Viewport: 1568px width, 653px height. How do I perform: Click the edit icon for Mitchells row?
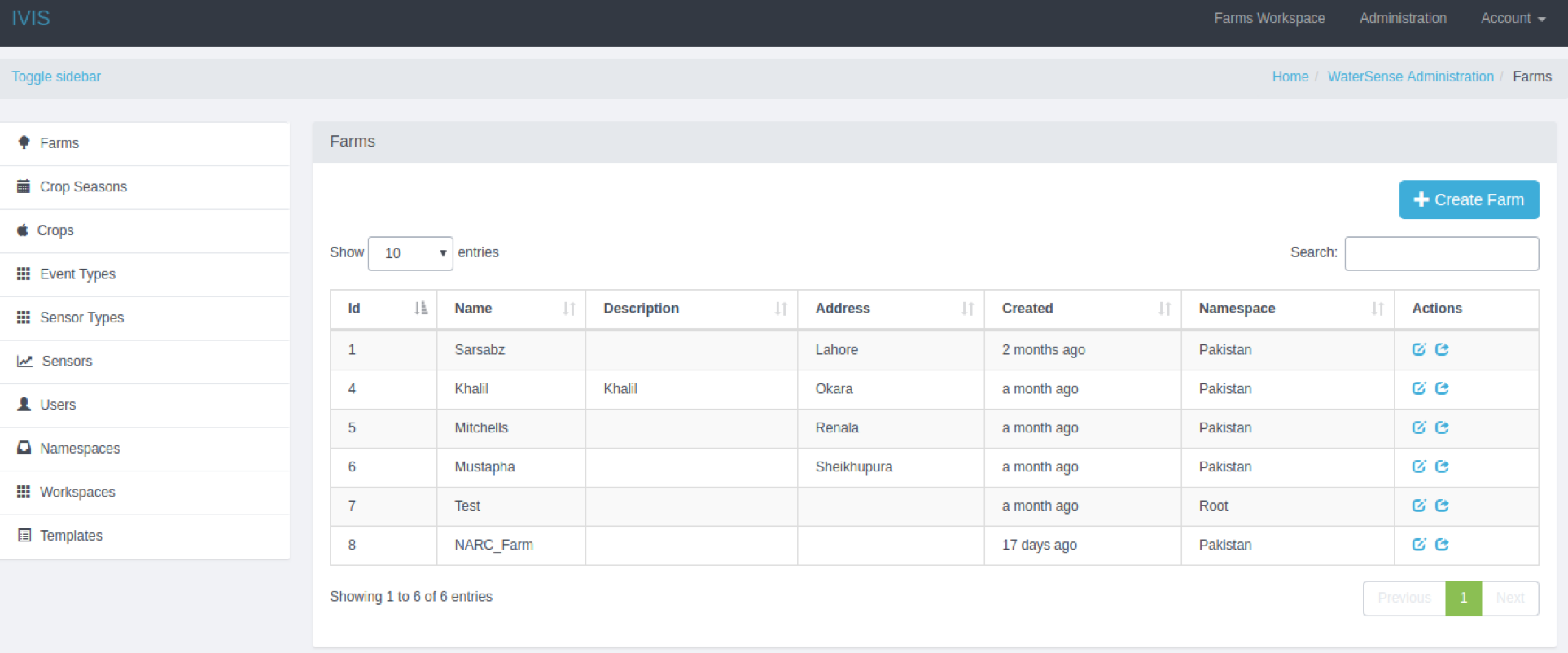point(1418,427)
